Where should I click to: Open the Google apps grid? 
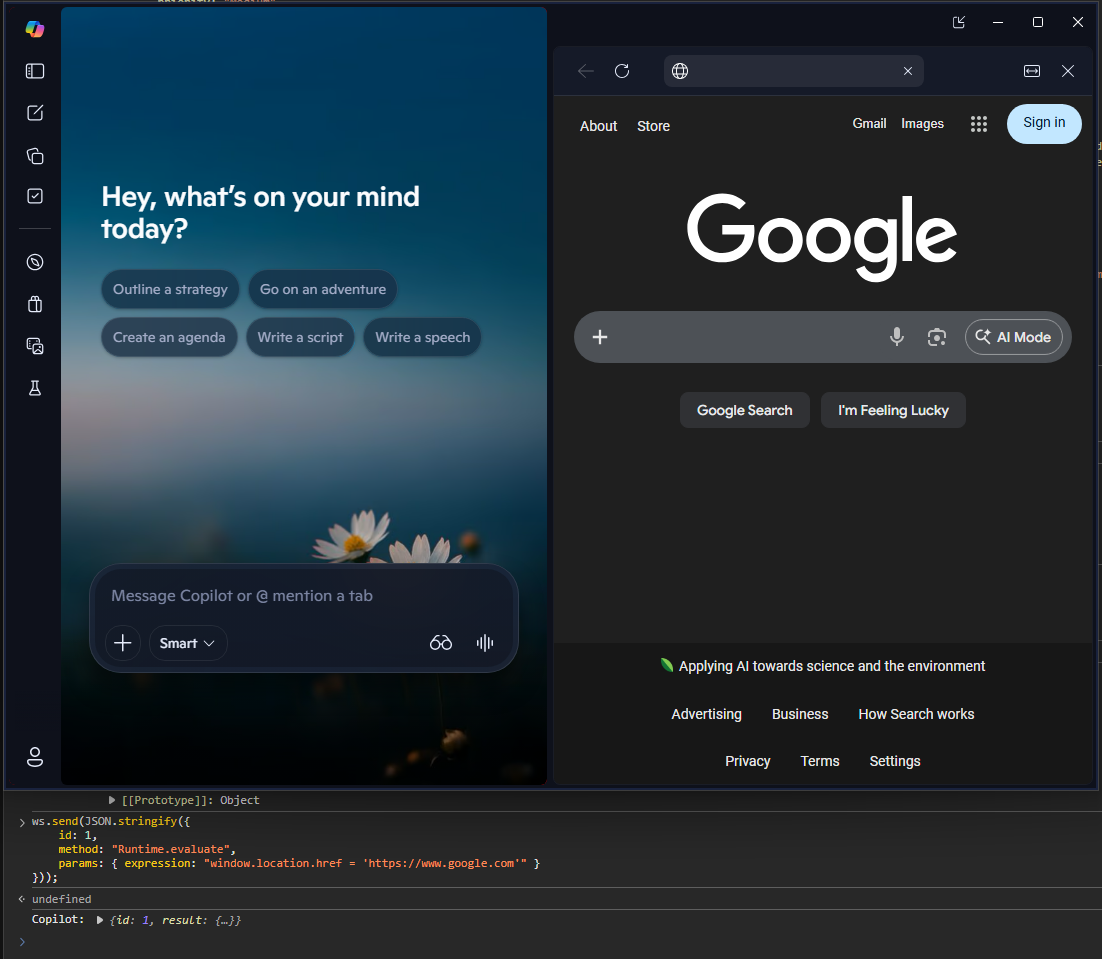click(979, 124)
